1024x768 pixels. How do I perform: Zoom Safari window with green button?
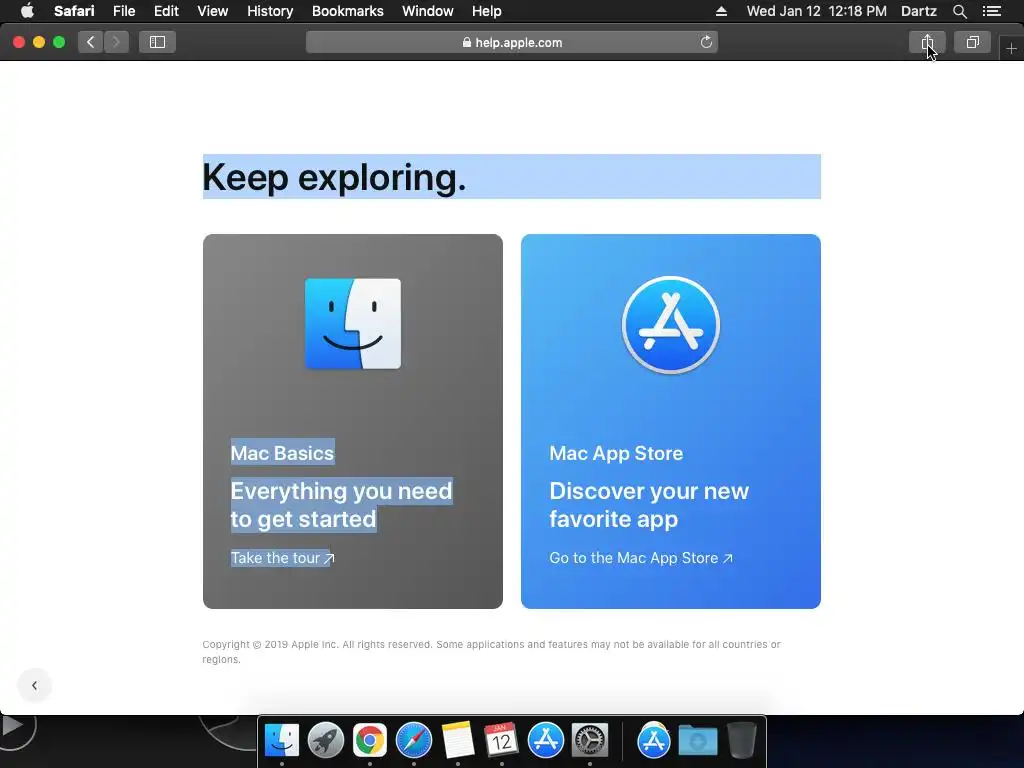(59, 42)
